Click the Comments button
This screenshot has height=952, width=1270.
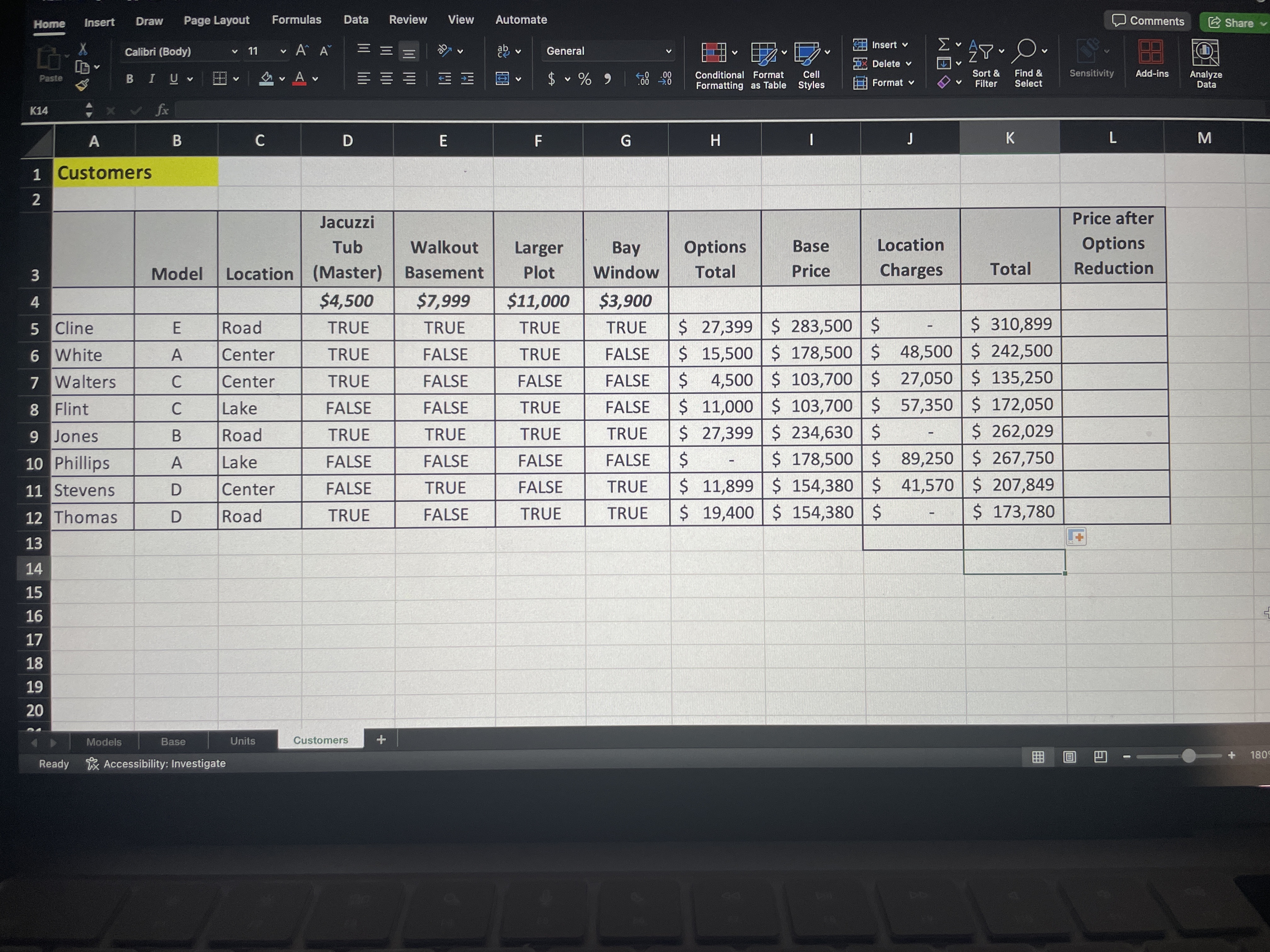(x=1148, y=21)
